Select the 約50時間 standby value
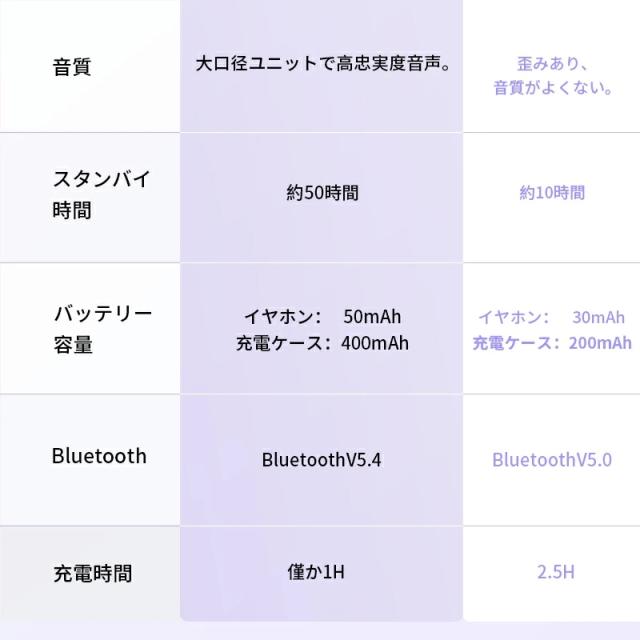Screen dimensions: 640x640 [321, 193]
